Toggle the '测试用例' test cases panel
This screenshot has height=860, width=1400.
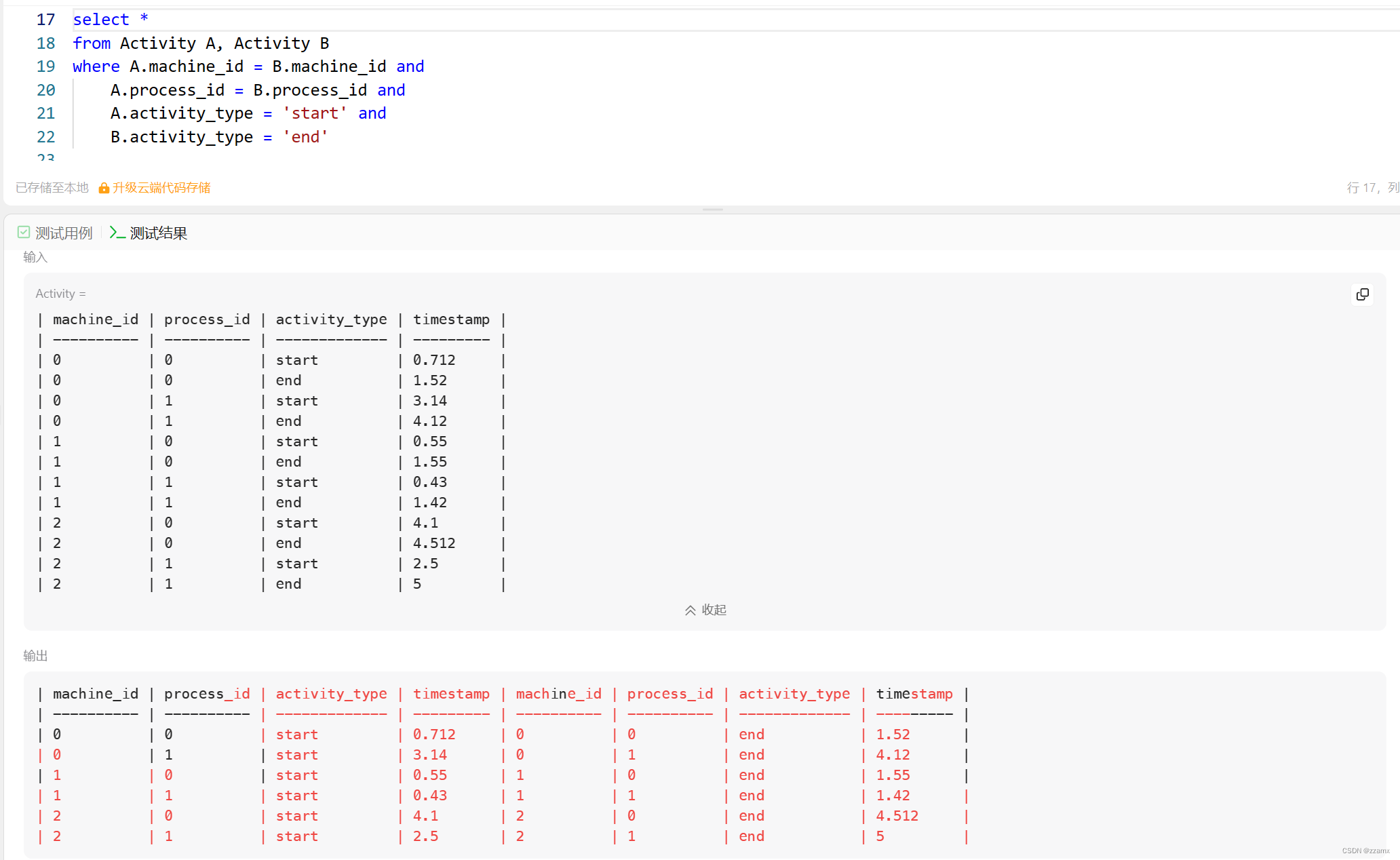pos(55,233)
